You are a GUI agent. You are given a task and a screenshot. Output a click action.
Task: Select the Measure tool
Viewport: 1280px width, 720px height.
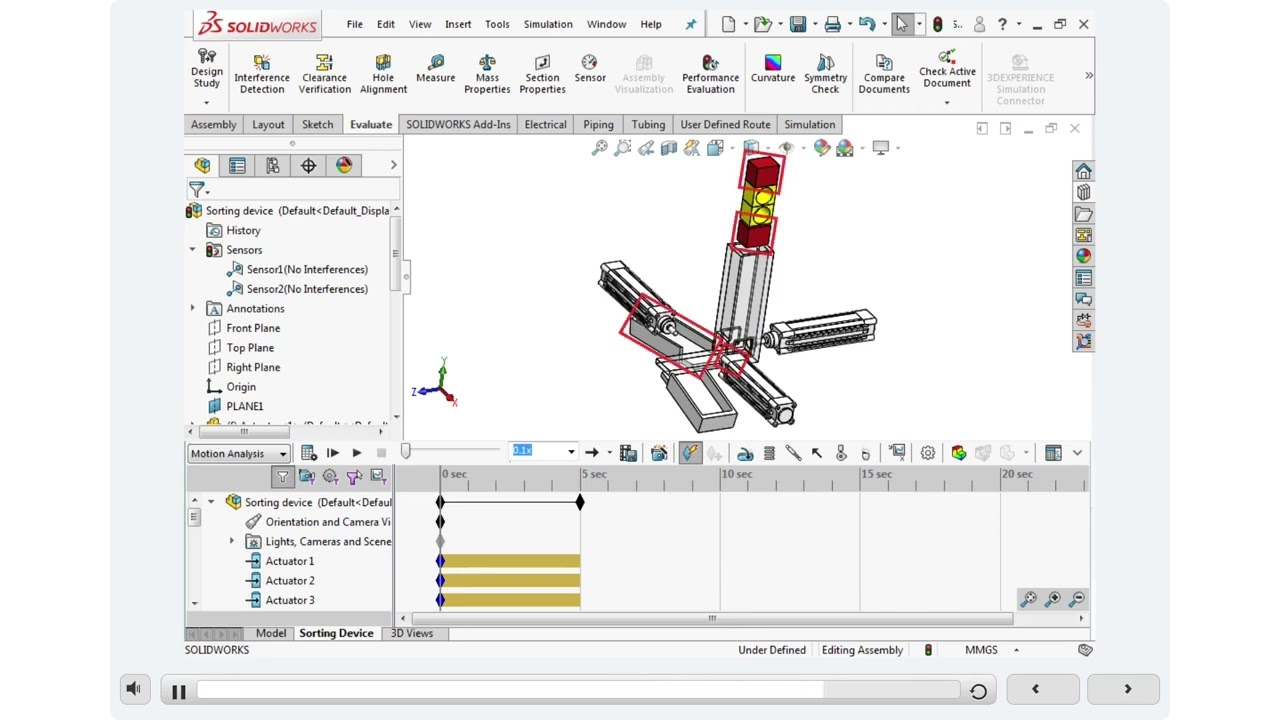(x=435, y=70)
